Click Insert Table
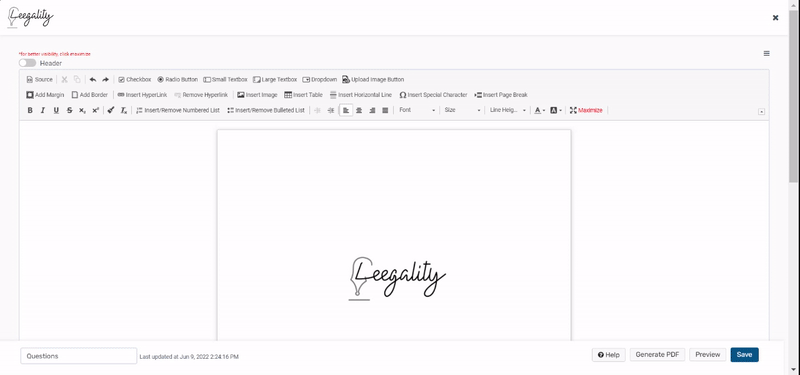This screenshot has height=375, width=800. tap(304, 95)
